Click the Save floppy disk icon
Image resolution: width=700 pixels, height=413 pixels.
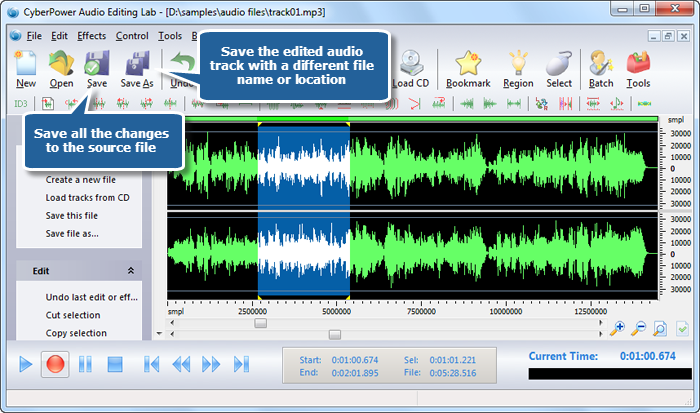coord(96,63)
